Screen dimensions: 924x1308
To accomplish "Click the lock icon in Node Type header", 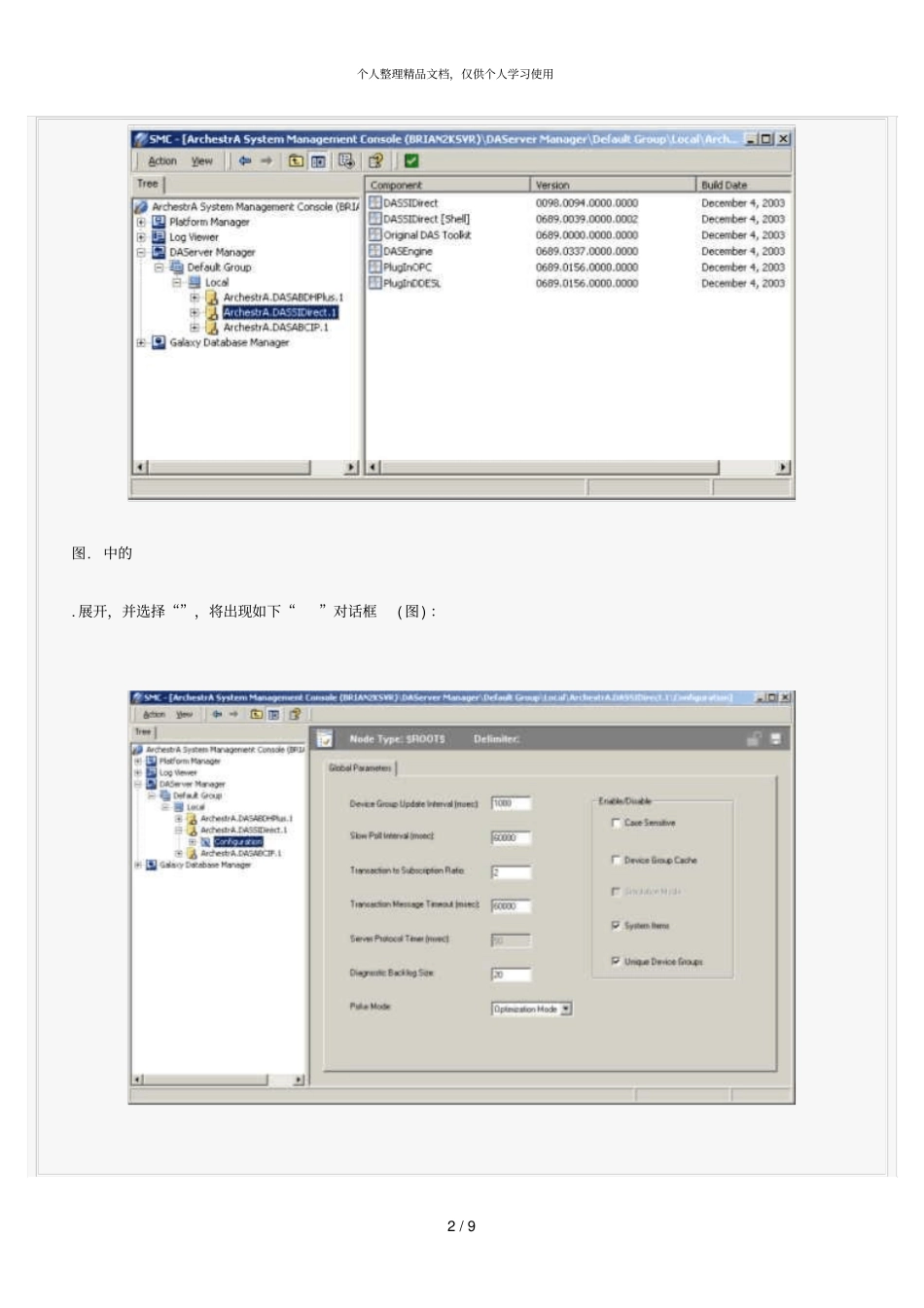I will (753, 739).
